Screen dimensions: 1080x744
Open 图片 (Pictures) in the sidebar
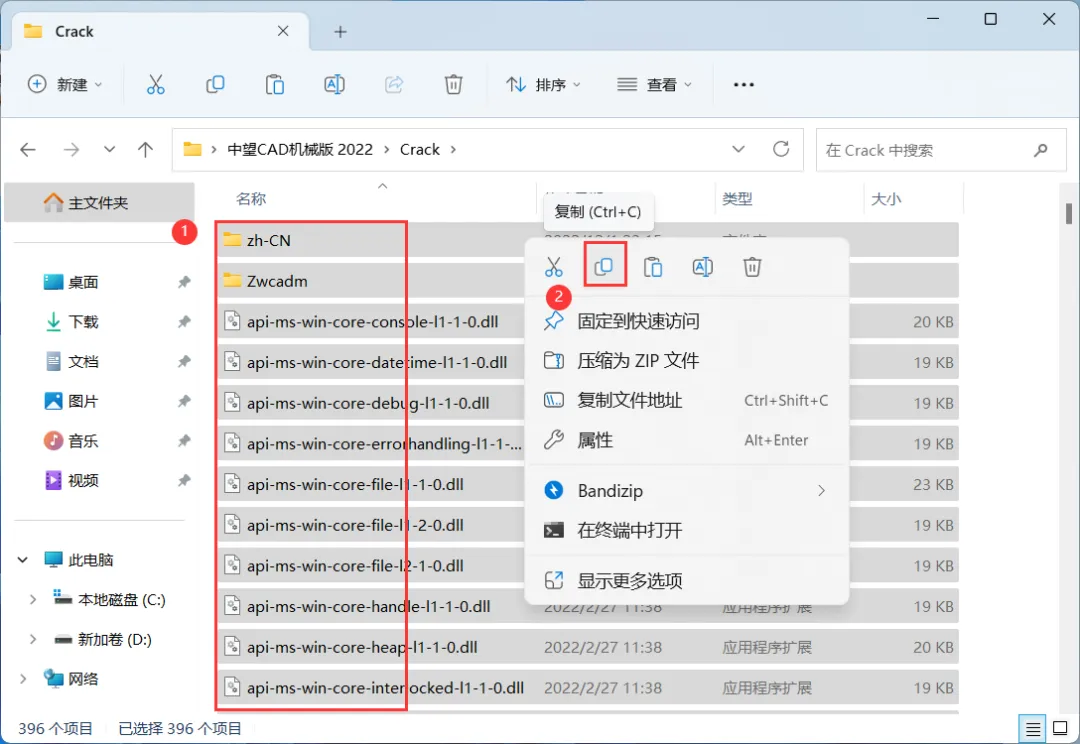83,401
